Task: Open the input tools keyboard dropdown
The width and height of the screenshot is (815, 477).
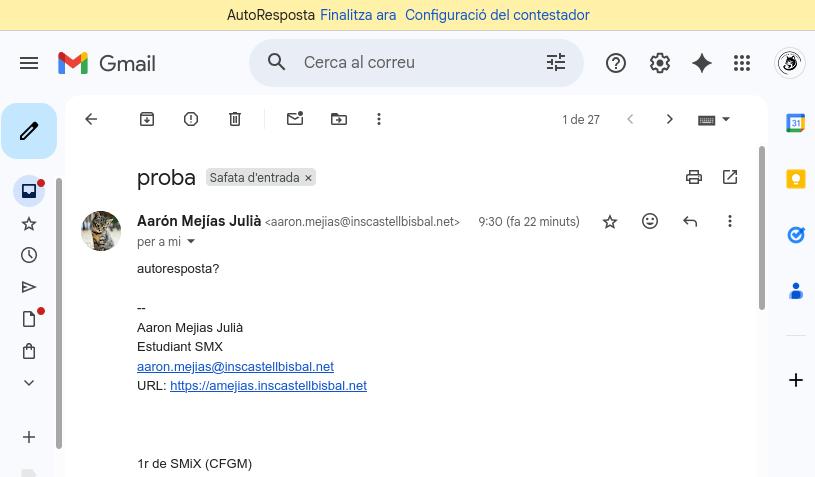Action: point(714,119)
